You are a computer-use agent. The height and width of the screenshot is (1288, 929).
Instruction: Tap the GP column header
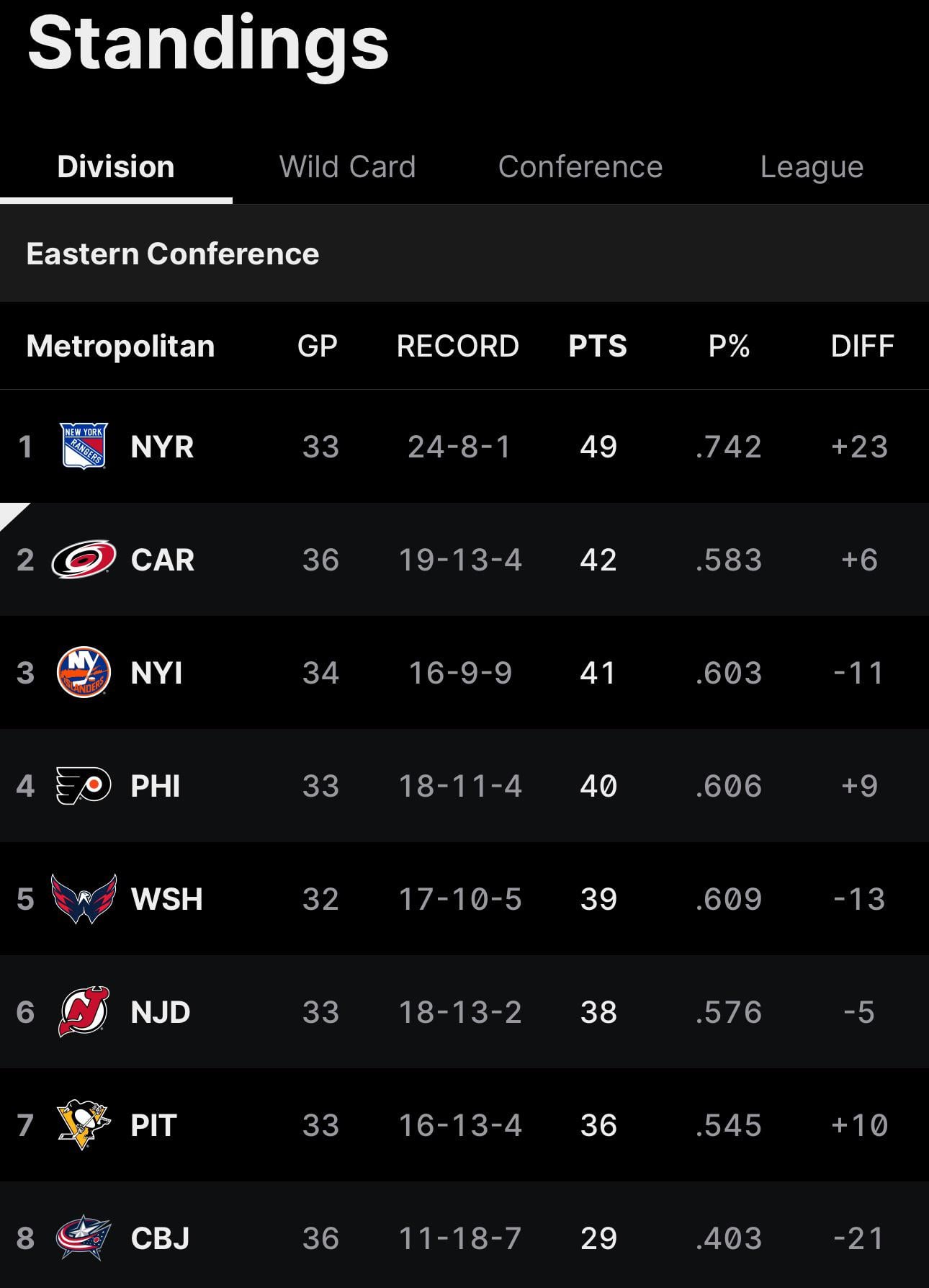(x=318, y=346)
